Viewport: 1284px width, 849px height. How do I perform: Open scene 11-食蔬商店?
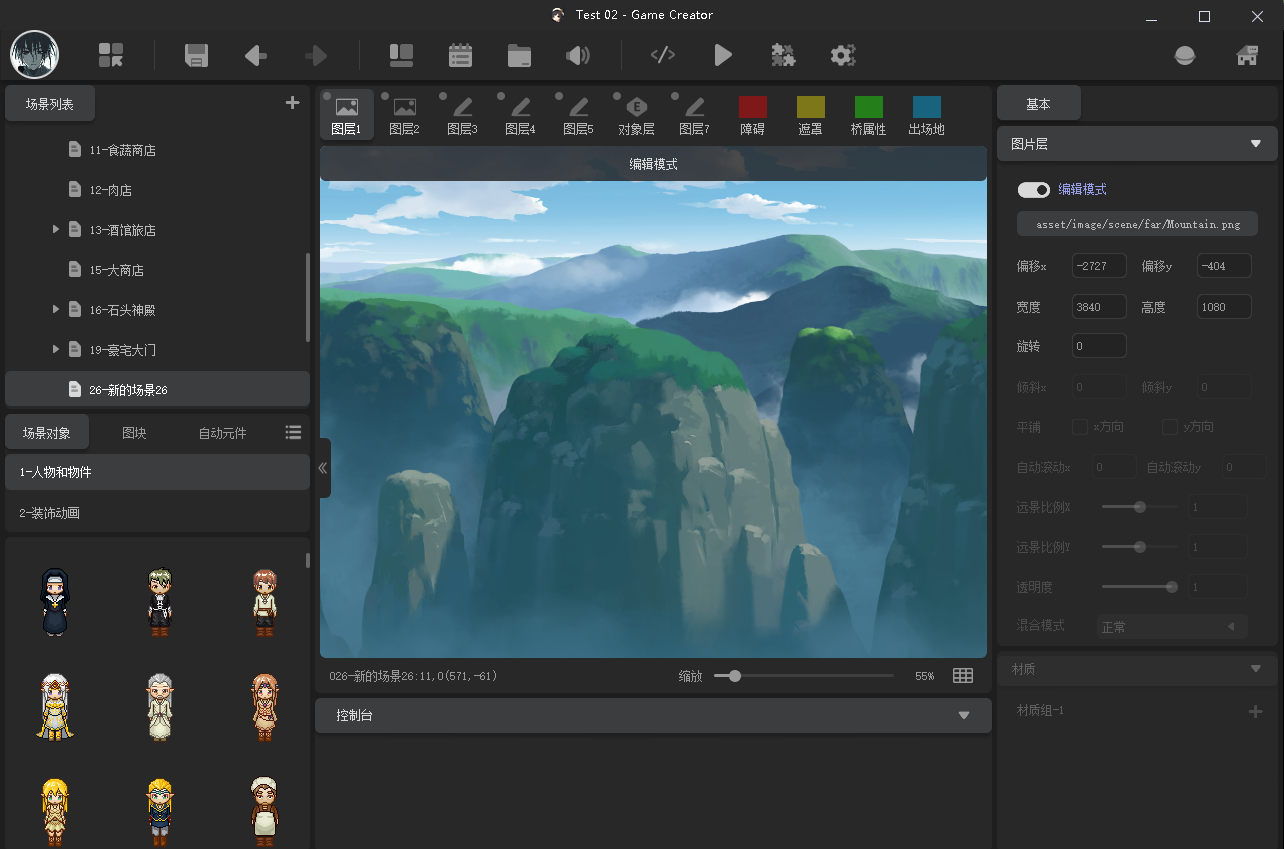click(157, 150)
